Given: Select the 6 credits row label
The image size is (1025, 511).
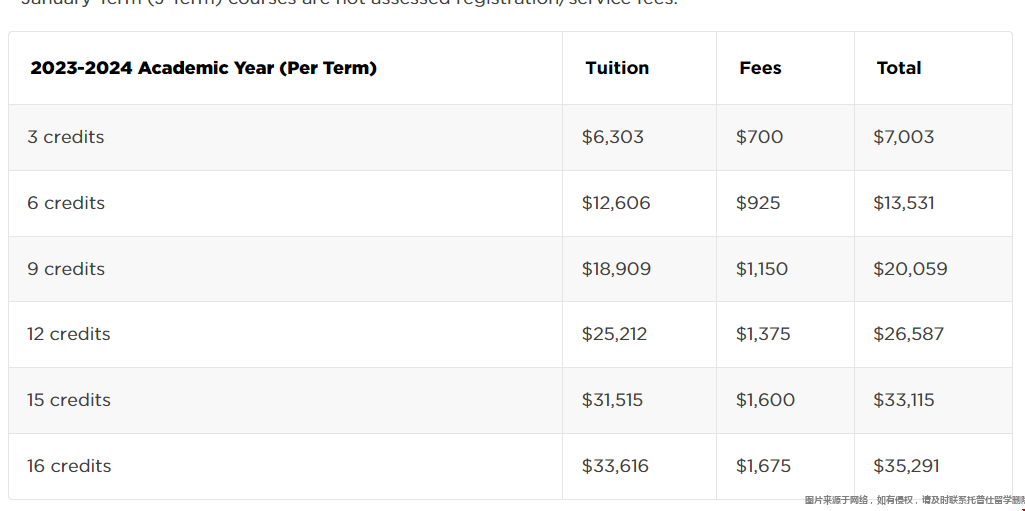Looking at the screenshot, I should pyautogui.click(x=66, y=203).
